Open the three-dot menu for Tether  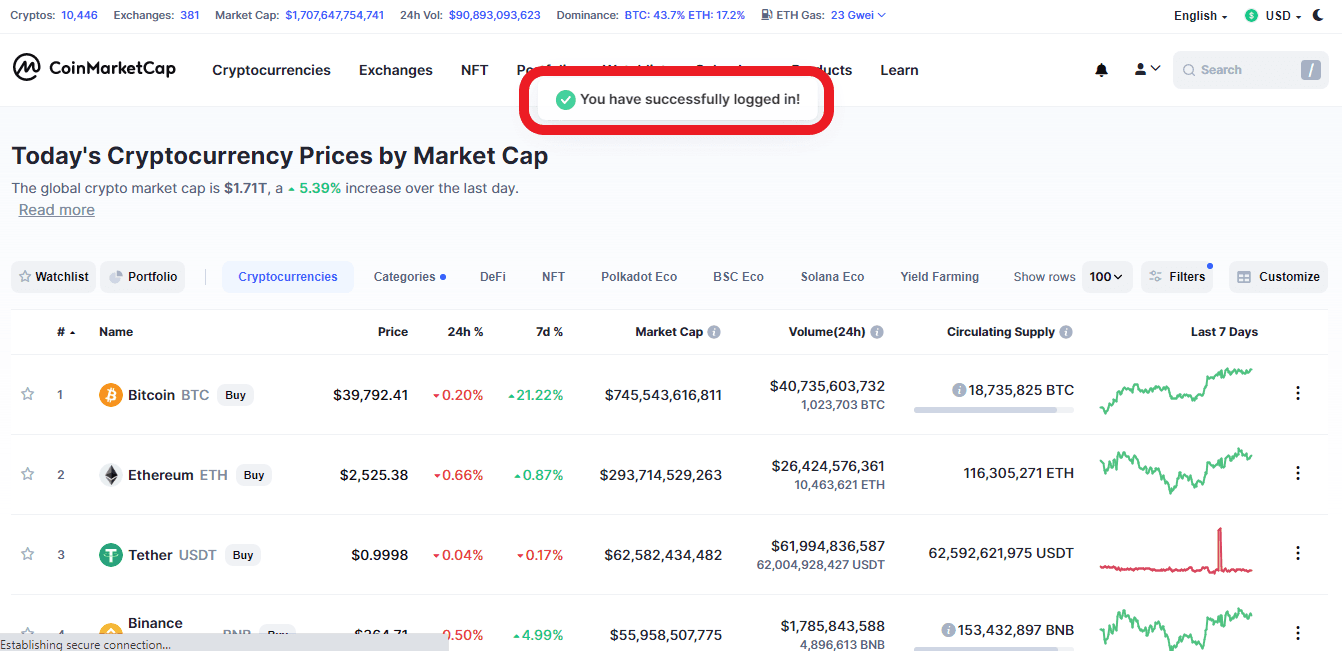coord(1298,553)
